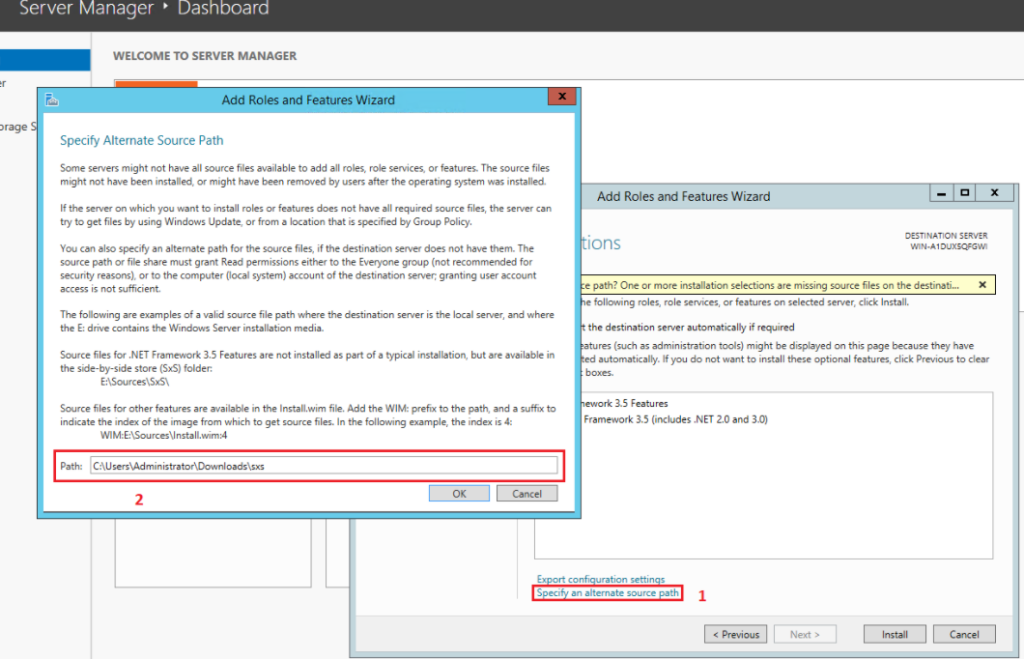Select '.NET Framework 3.5 (includes .NET 2.0 and 3.0)' entry

(675, 419)
